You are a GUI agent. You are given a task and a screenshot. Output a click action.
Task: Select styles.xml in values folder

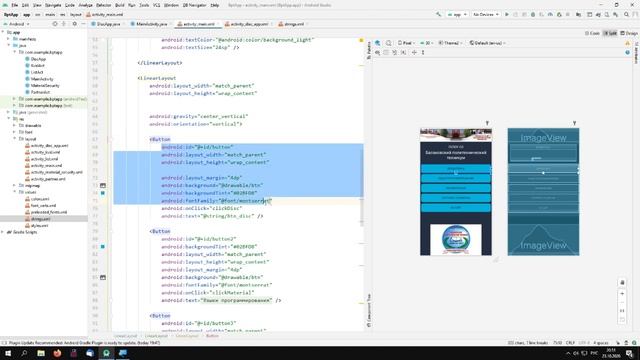point(39,225)
